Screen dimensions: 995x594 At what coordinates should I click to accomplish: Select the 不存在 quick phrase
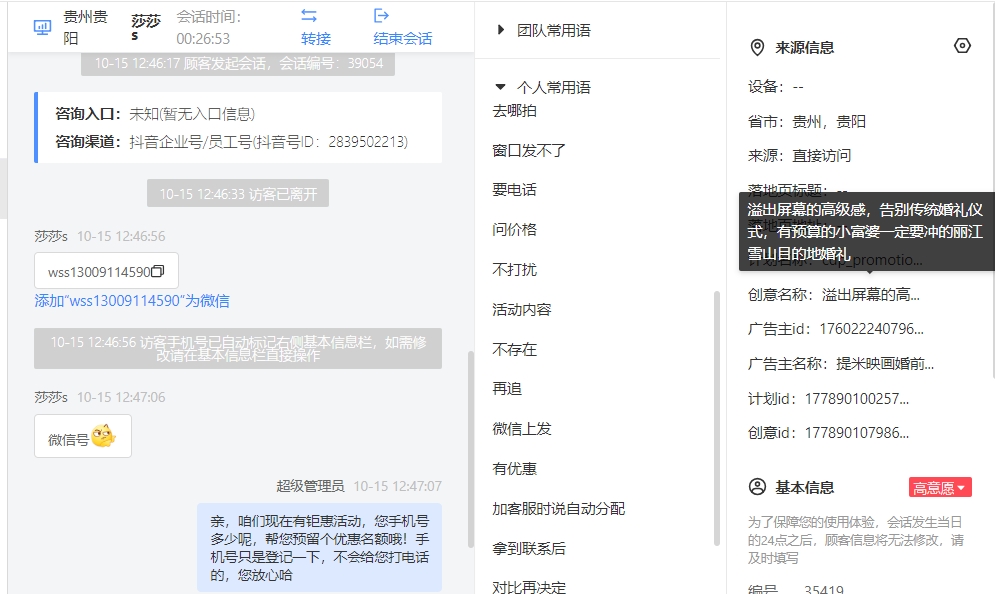(x=515, y=350)
